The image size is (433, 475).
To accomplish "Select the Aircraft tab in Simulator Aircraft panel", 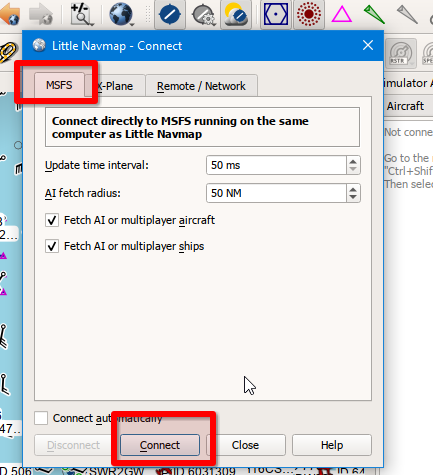I will [405, 106].
